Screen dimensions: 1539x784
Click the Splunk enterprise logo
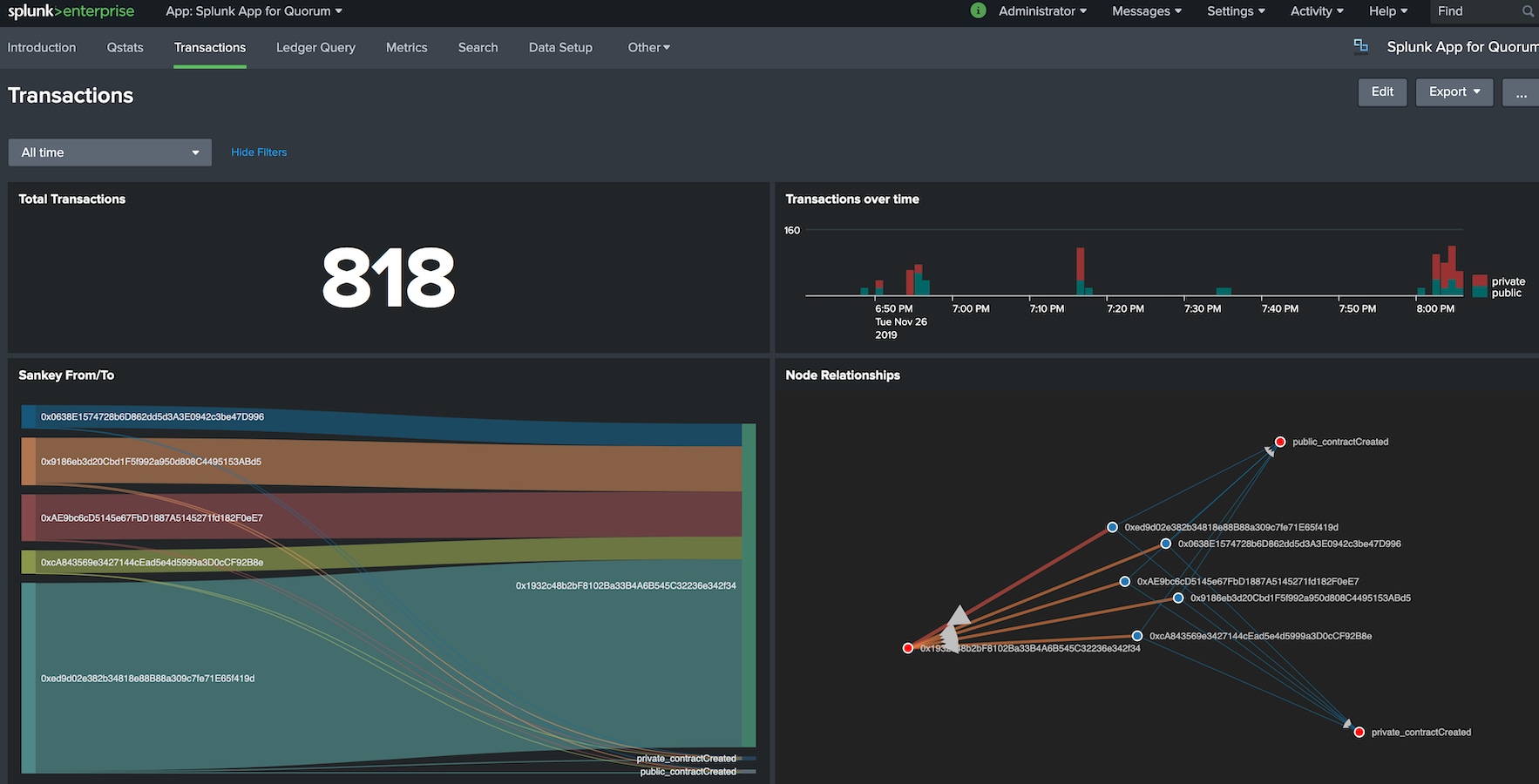tap(71, 11)
